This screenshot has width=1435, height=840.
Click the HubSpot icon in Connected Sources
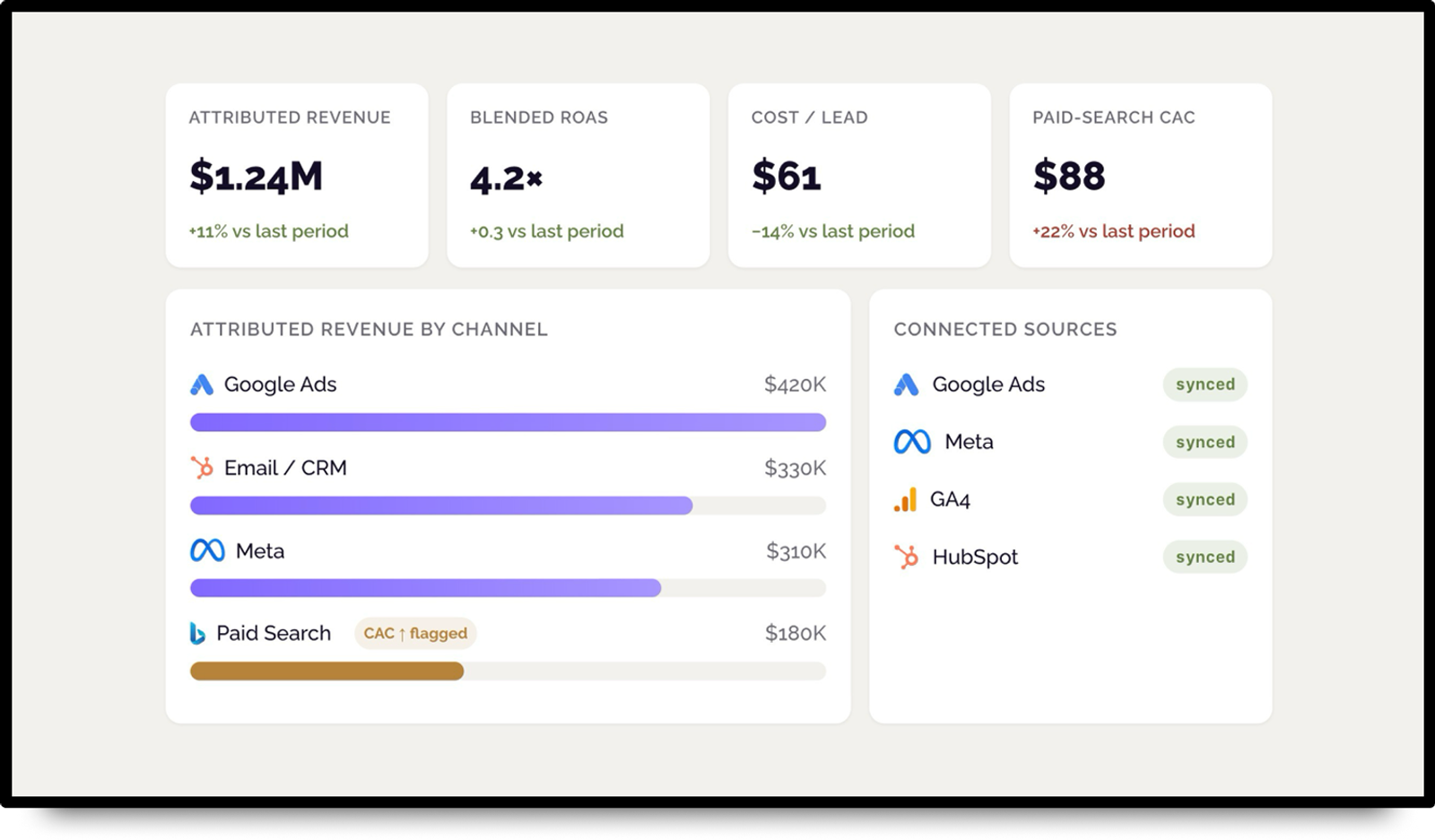pos(907,557)
